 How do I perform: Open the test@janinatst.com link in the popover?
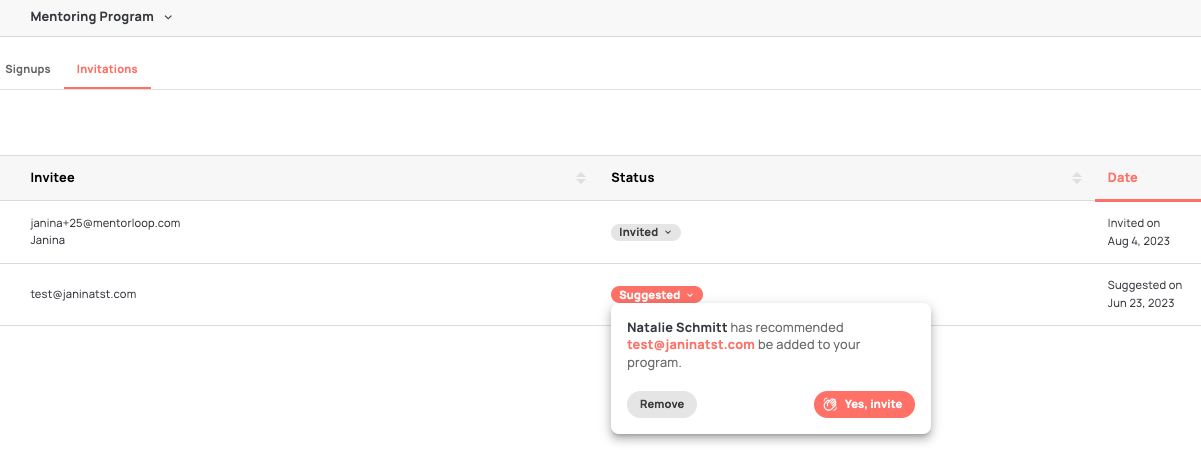[x=690, y=345]
